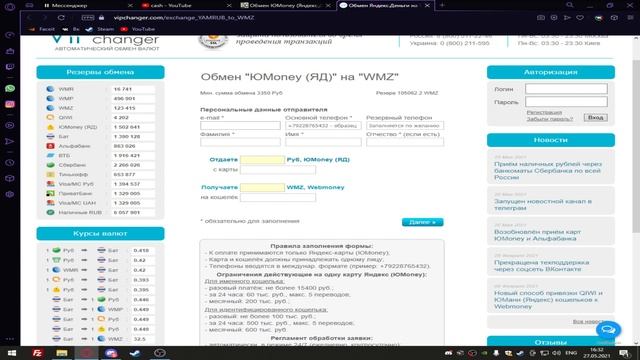Focus the Резервный телефон field

coord(405,126)
